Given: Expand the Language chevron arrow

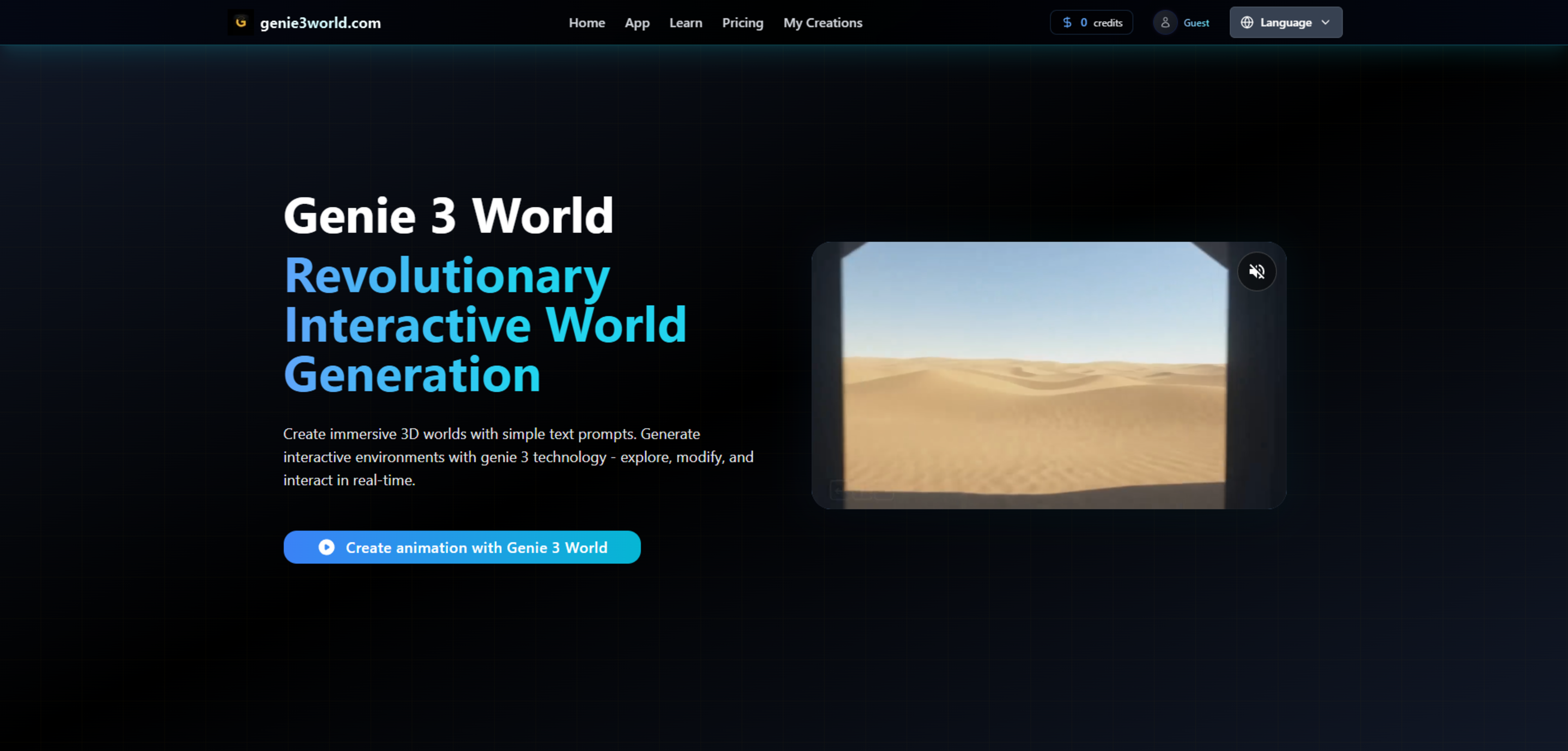Looking at the screenshot, I should coord(1326,22).
